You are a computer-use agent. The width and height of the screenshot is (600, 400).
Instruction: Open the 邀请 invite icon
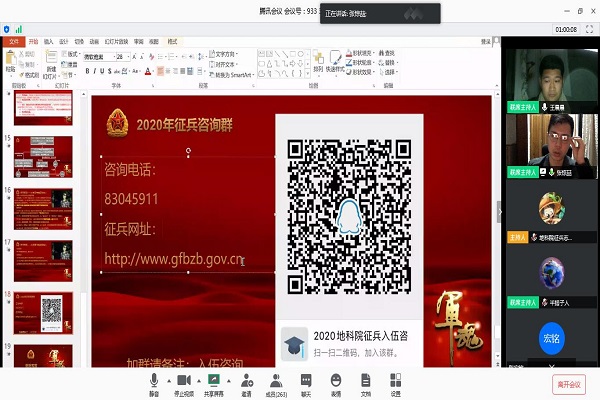pos(246,381)
